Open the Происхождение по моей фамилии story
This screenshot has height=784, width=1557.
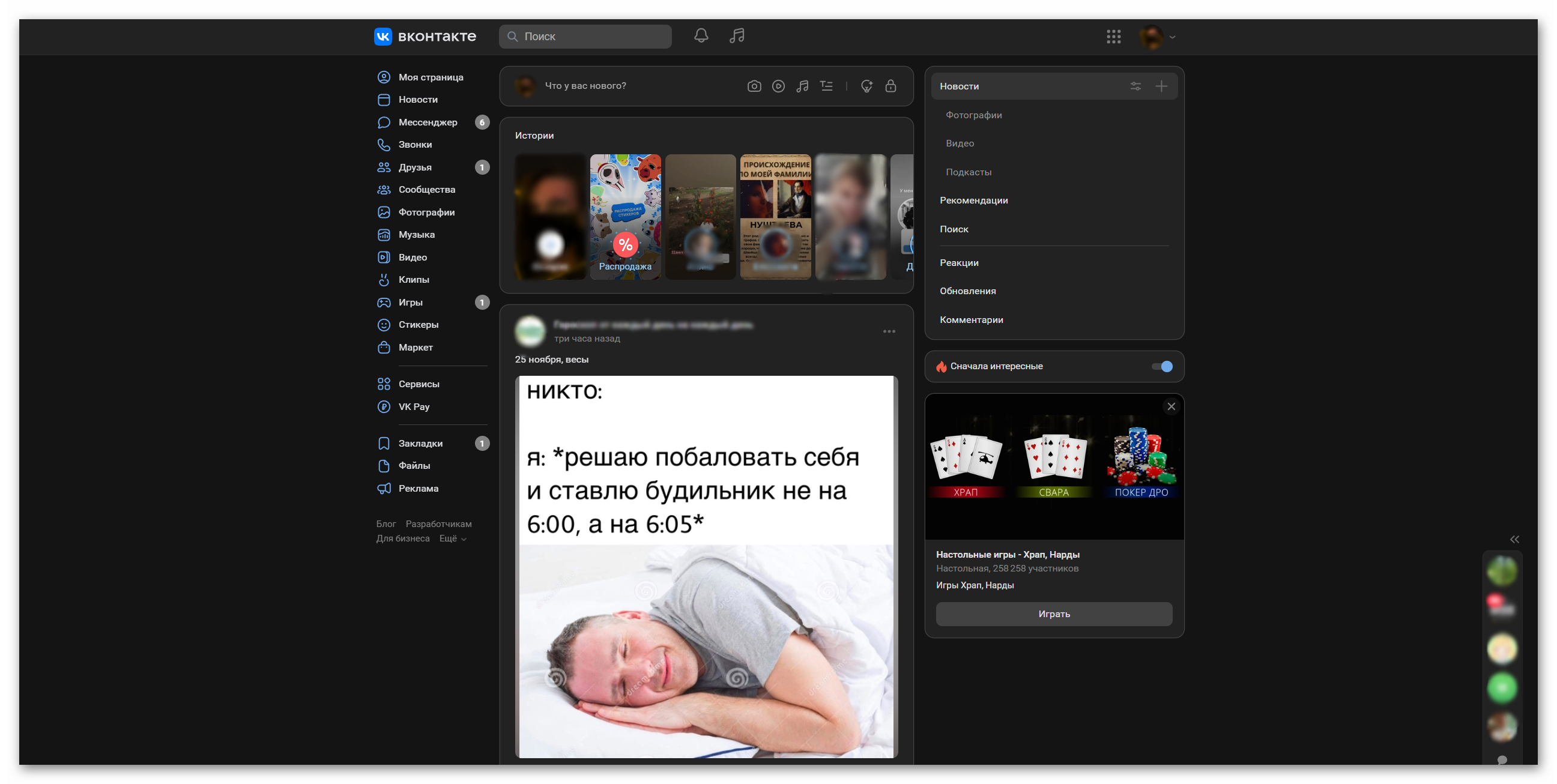[775, 216]
